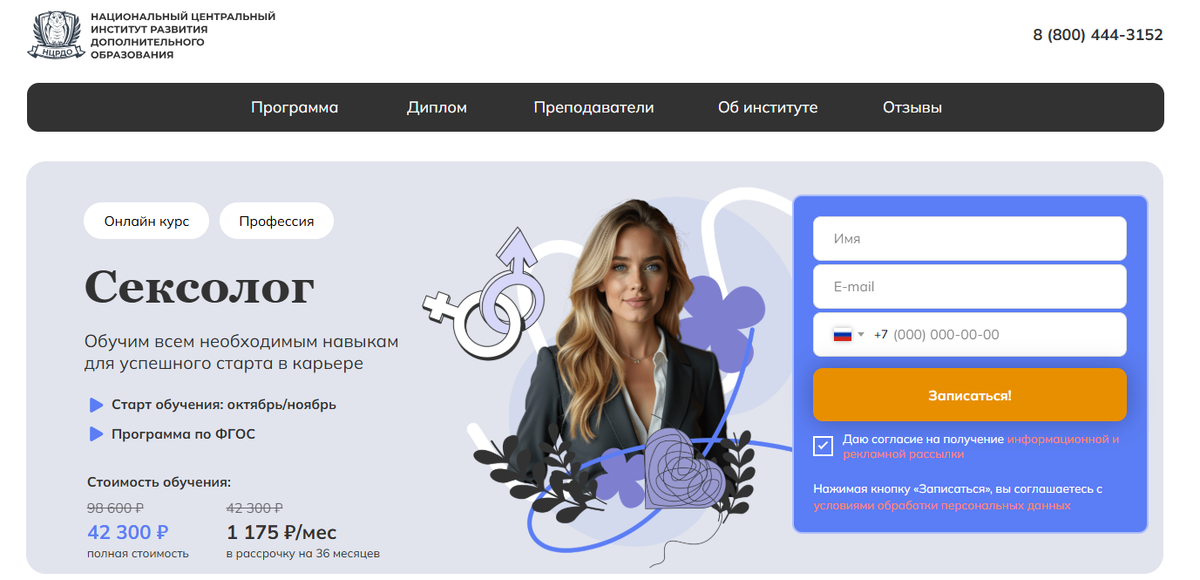Open the country code dropdown arrow
1200x580 pixels.
click(861, 335)
